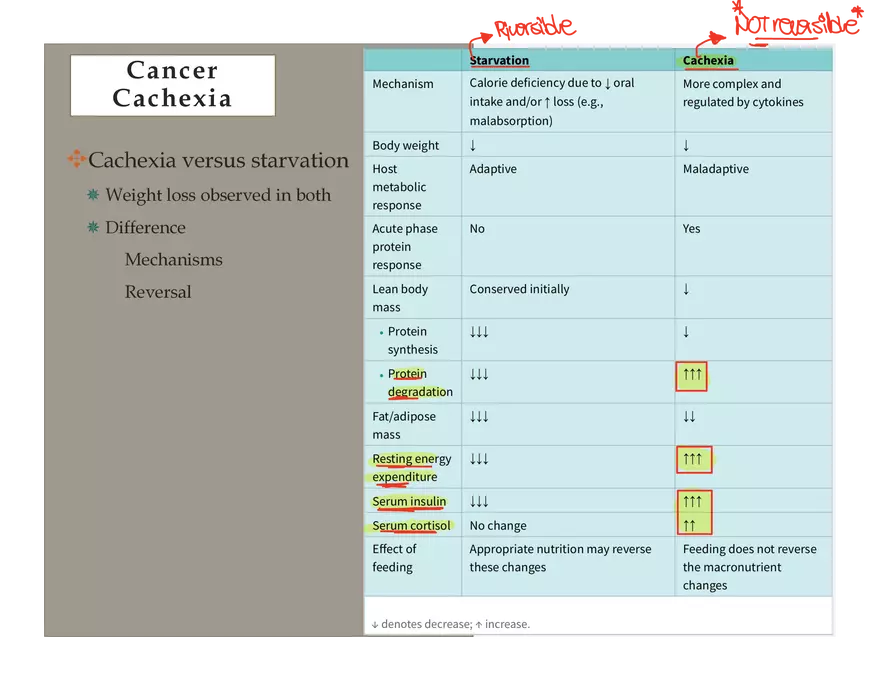Click the green dot bullet beside Protein synthesis
The height and width of the screenshot is (680, 880).
(x=382, y=333)
